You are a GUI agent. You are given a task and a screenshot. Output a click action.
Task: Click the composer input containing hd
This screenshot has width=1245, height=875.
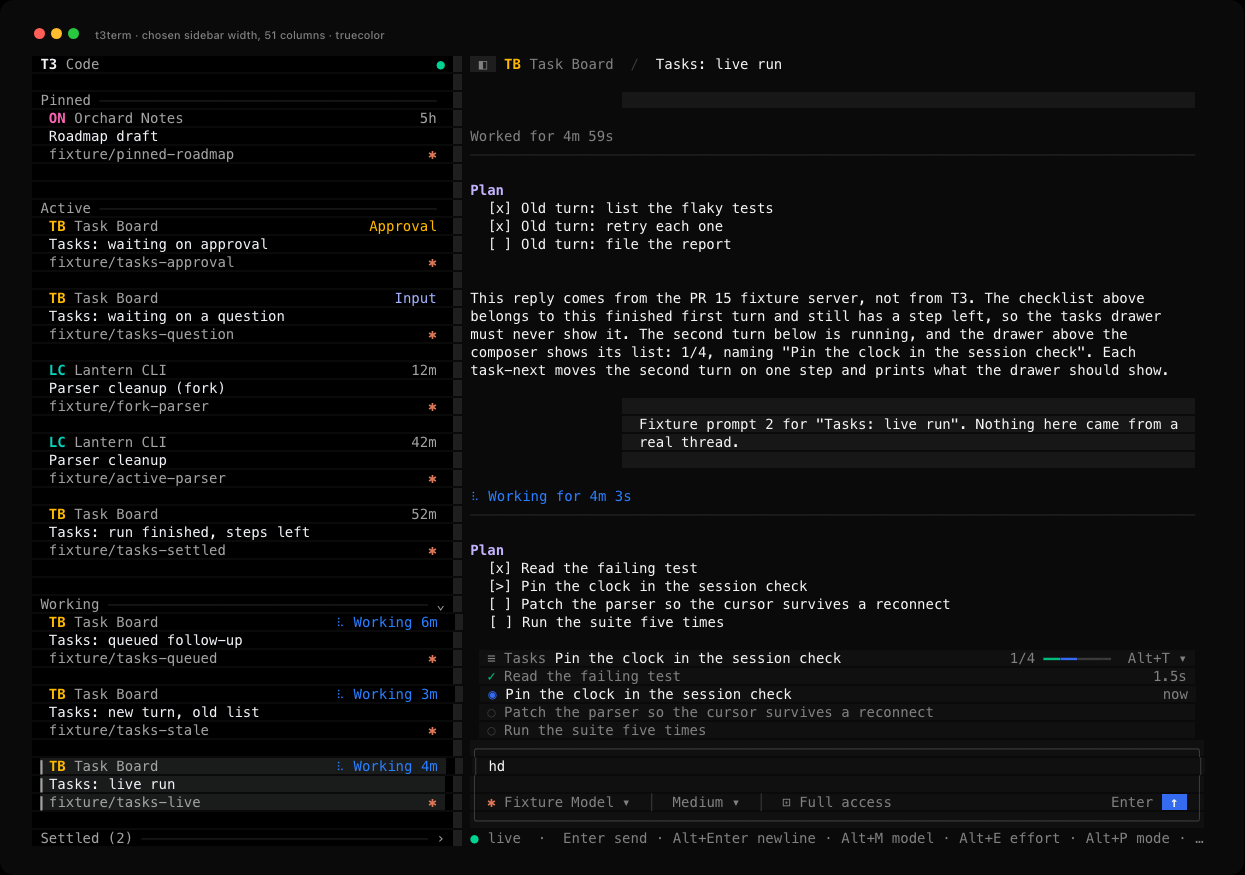[837, 766]
